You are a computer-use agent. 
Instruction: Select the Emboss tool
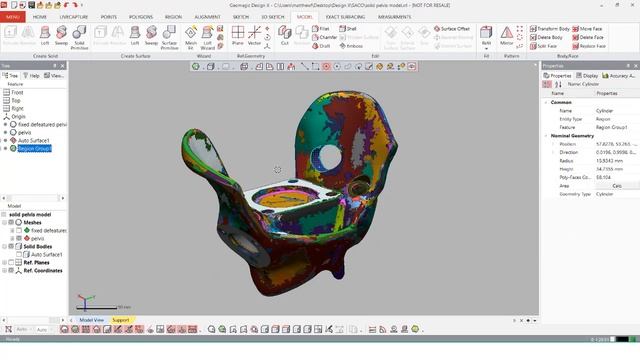point(351,46)
